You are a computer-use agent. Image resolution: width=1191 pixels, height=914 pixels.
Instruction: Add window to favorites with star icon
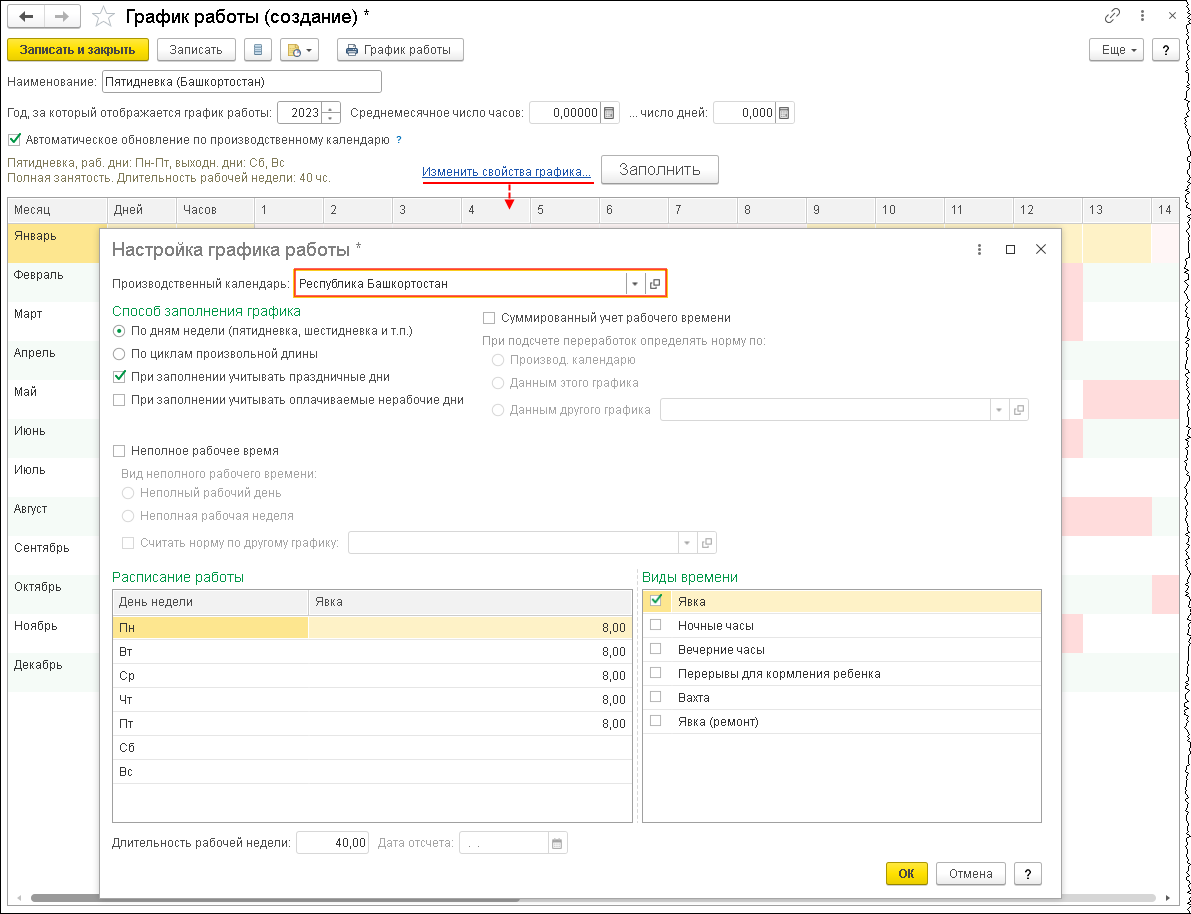pyautogui.click(x=105, y=16)
